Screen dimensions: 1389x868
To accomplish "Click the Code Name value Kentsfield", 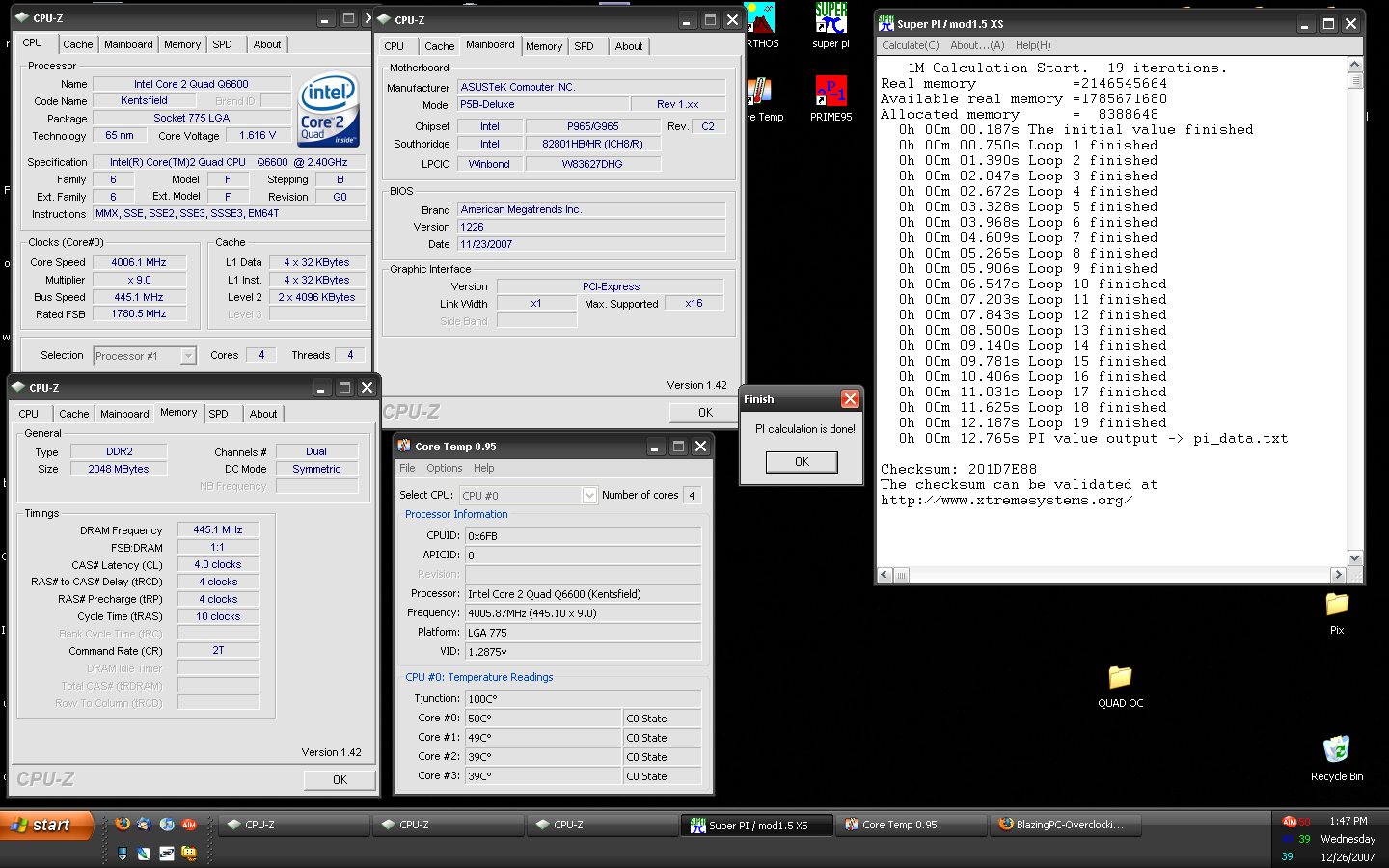I will 144,100.
